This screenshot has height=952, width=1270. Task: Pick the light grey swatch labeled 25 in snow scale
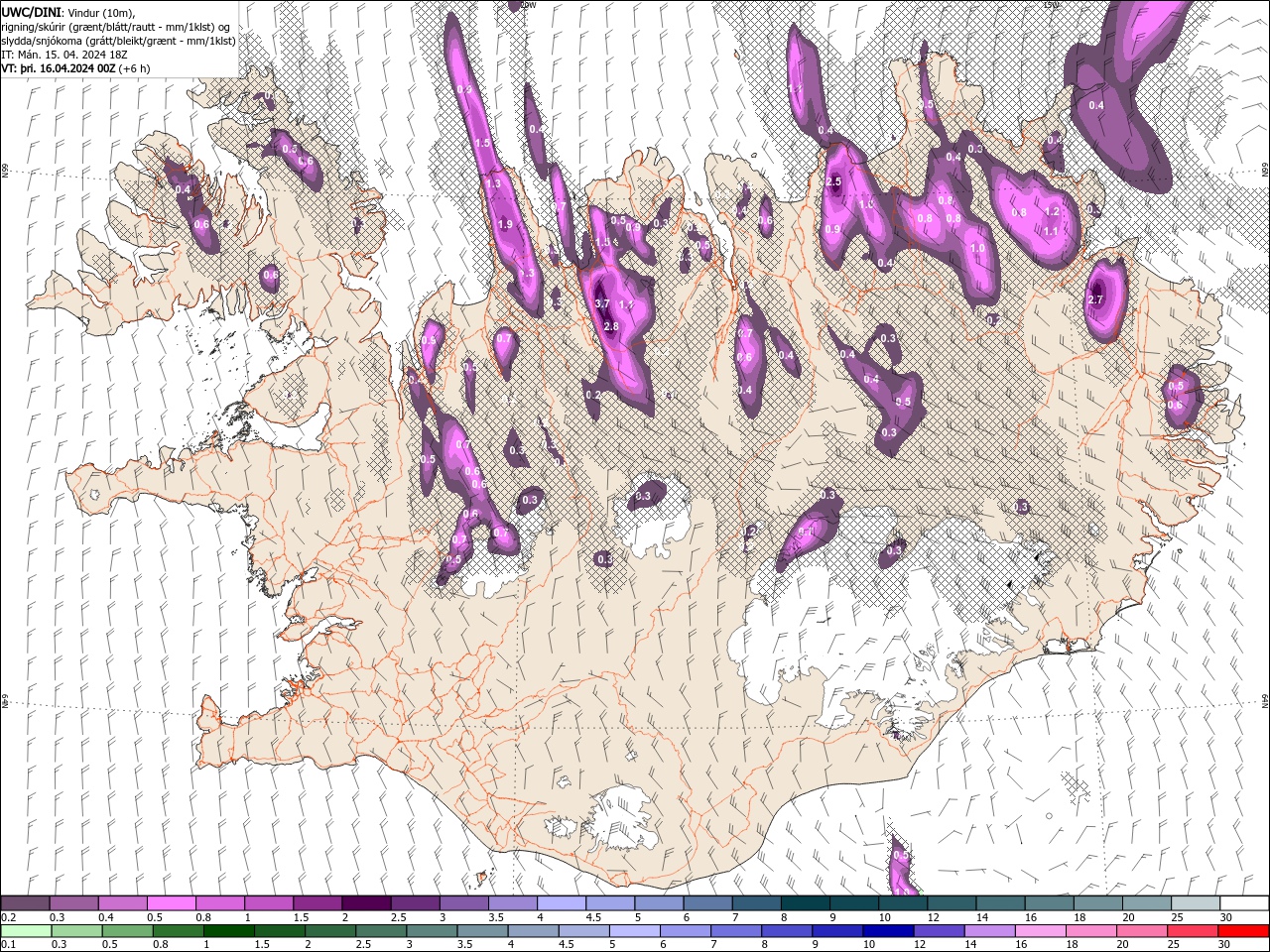coord(1196,903)
